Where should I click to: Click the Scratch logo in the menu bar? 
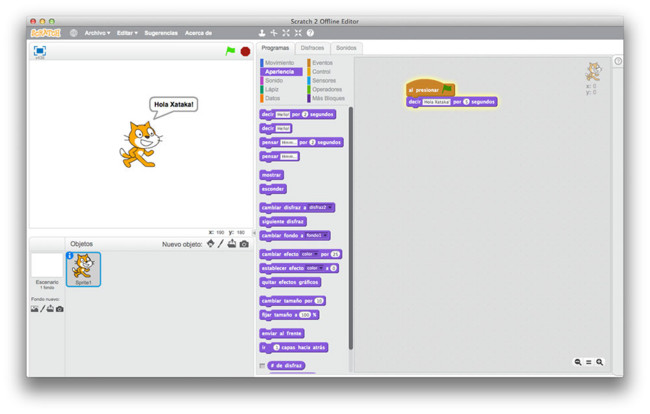(x=46, y=33)
